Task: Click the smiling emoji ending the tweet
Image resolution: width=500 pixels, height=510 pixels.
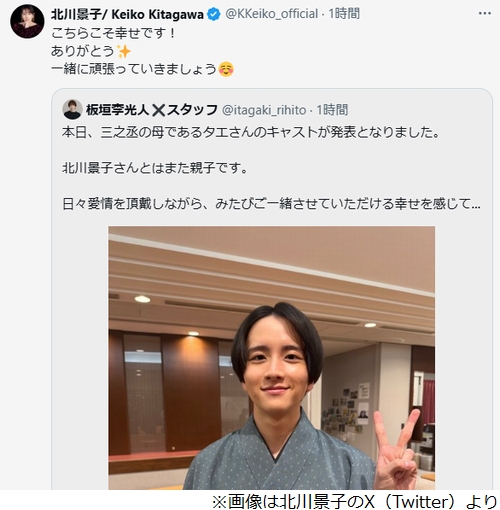Action: click(x=226, y=69)
